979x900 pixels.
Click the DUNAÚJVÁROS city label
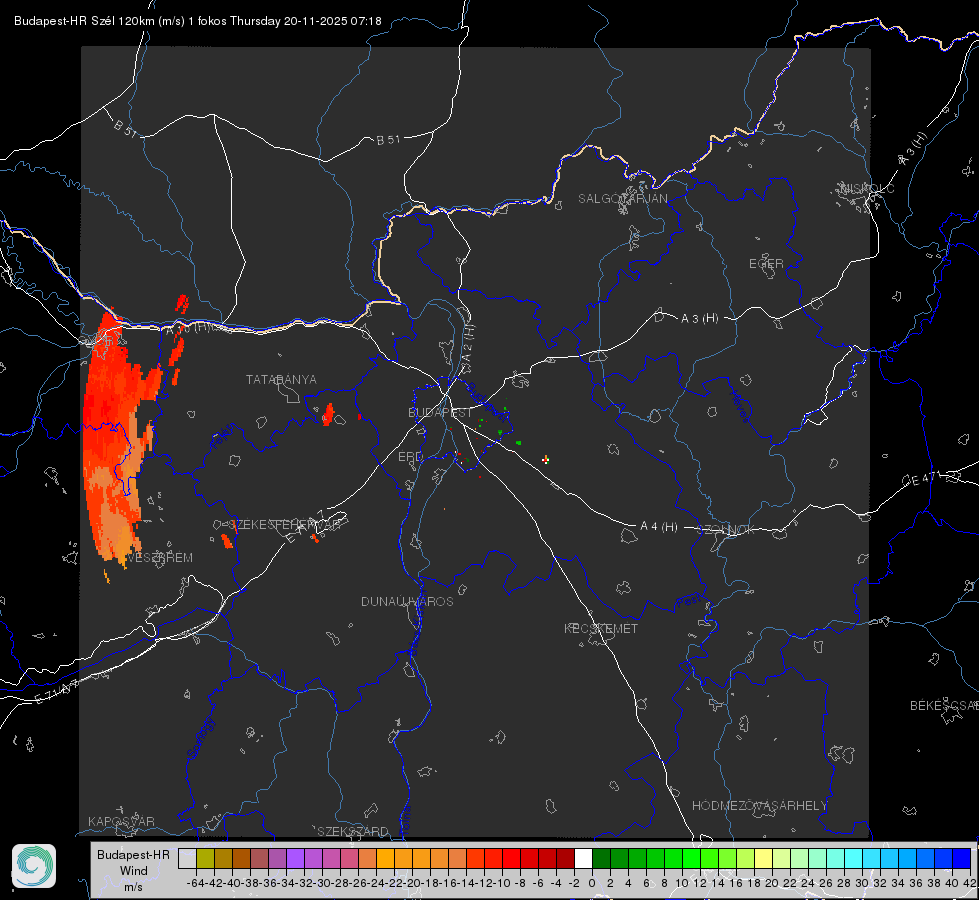pyautogui.click(x=407, y=601)
